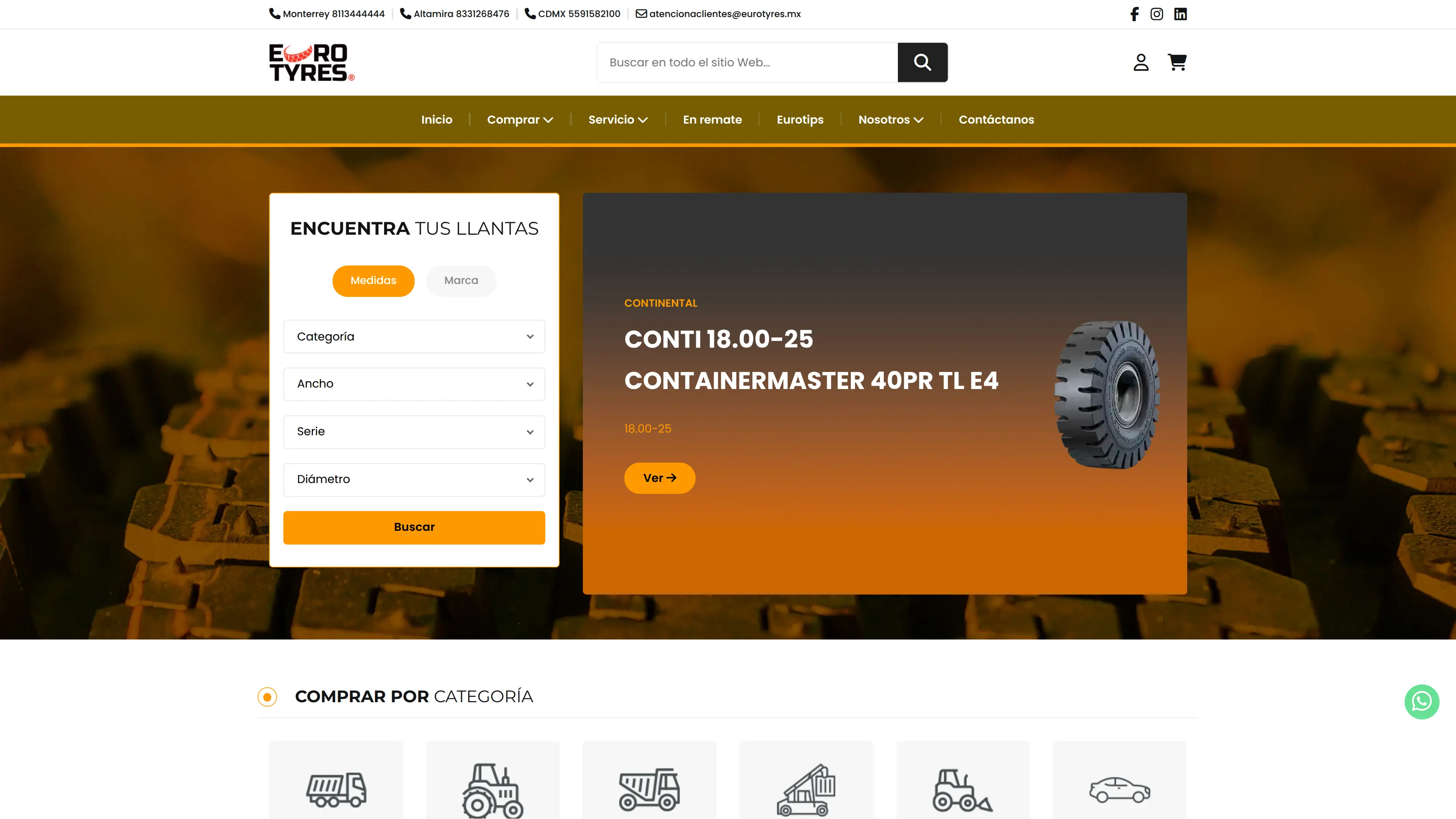The height and width of the screenshot is (819, 1456).
Task: Open the Eurotips page
Action: pyautogui.click(x=800, y=120)
